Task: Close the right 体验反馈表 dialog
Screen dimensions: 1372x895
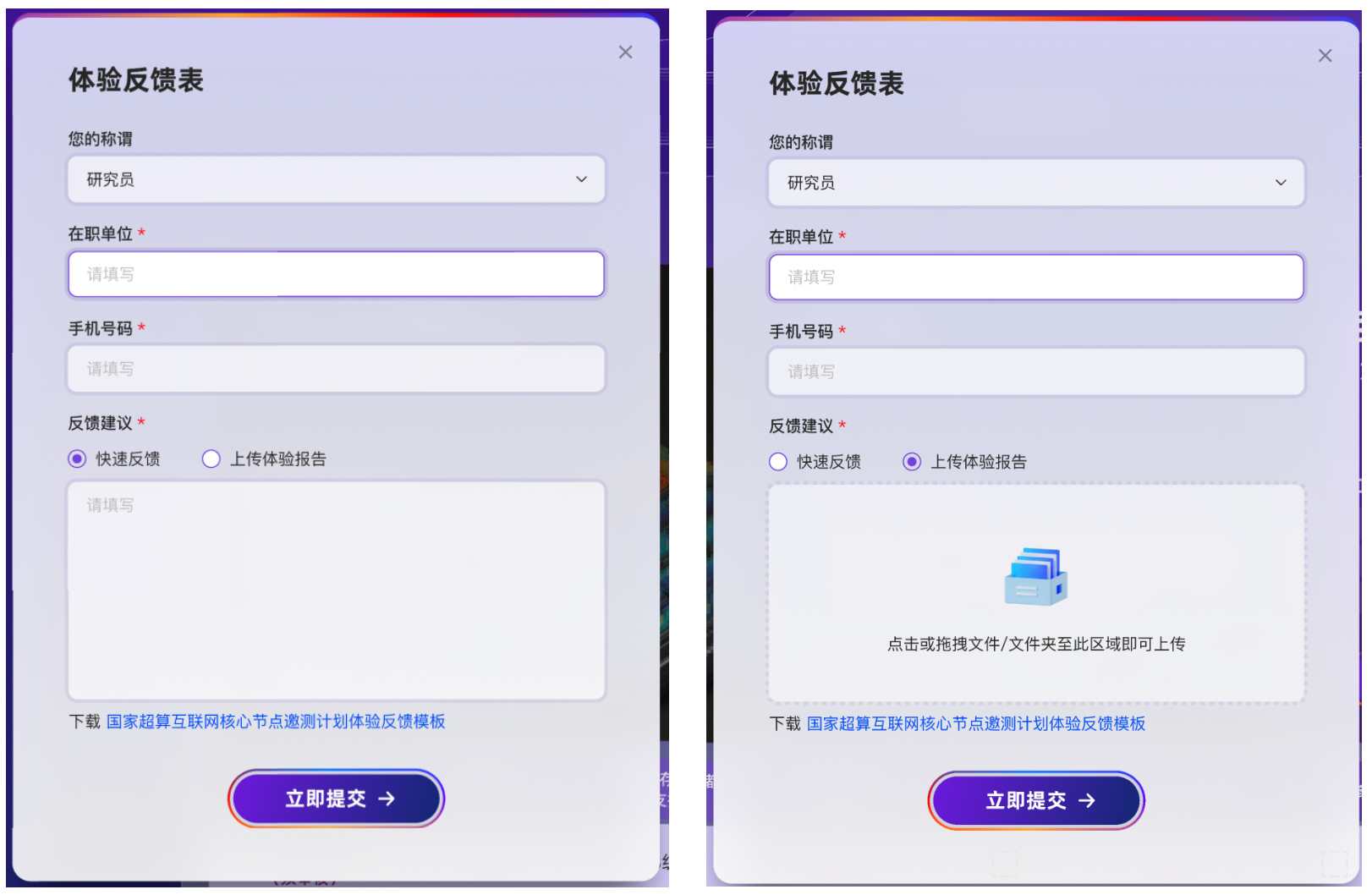Action: point(1325,55)
